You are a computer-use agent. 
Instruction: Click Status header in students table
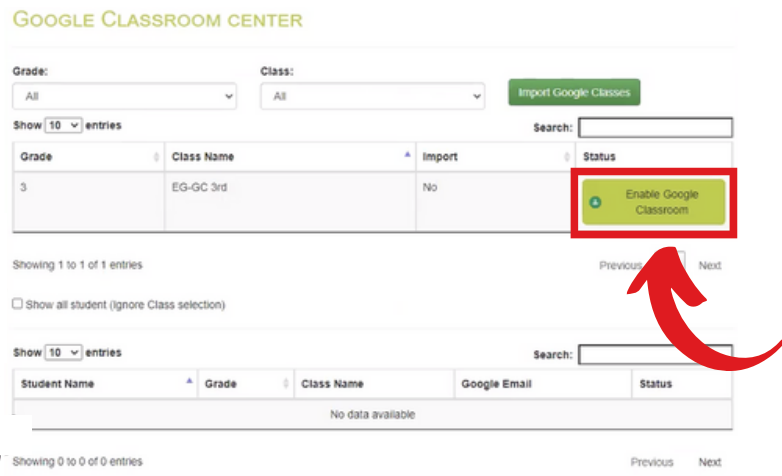[682, 384]
